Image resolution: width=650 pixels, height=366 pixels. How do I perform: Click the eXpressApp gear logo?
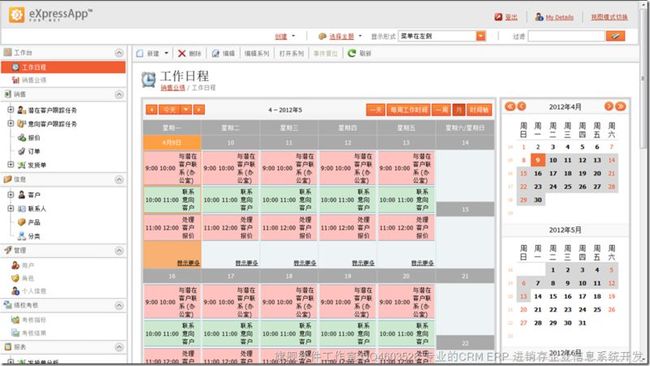17,15
